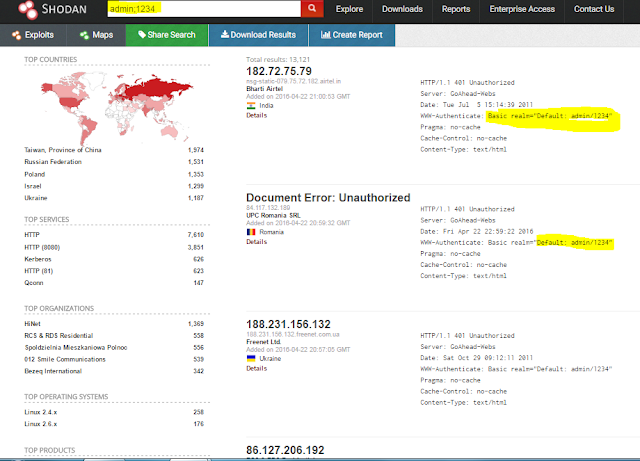This screenshot has height=461, width=640.
Task: Click the search field containing admin:1234
Action: (x=204, y=9)
